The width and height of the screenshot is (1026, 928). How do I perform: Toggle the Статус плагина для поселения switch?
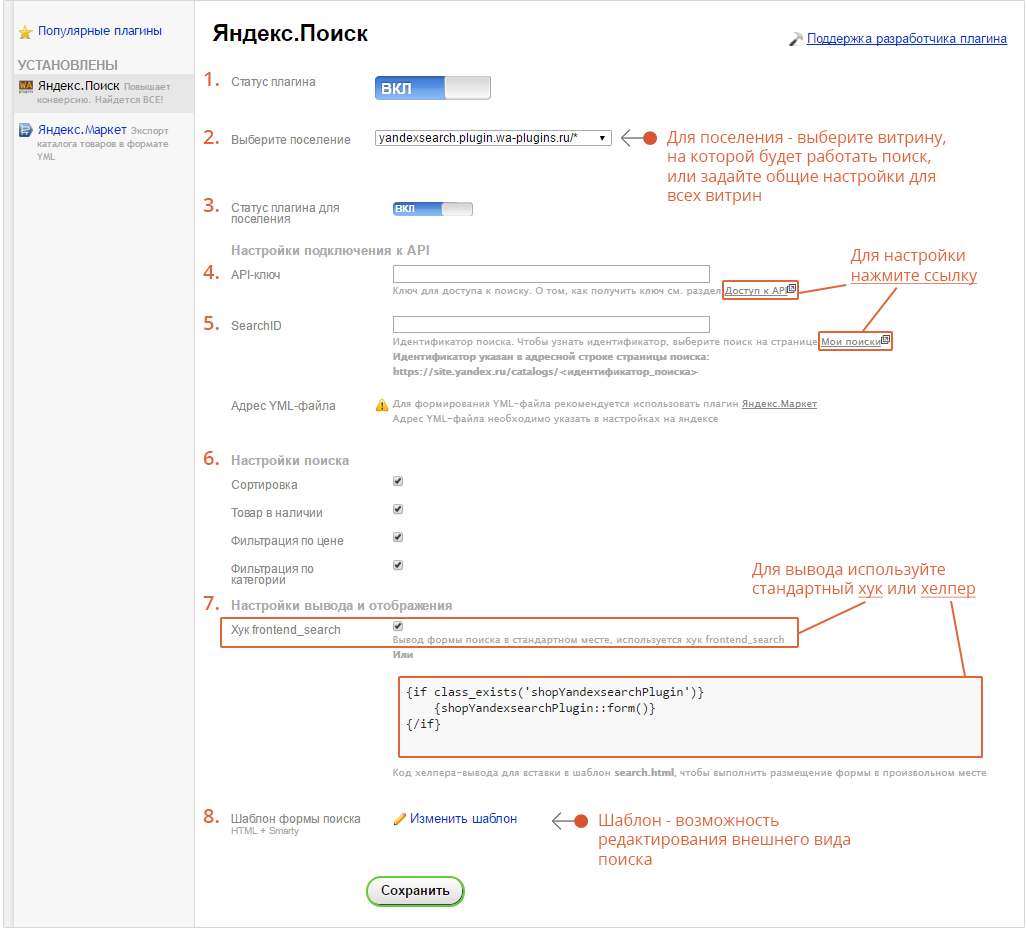pos(433,209)
